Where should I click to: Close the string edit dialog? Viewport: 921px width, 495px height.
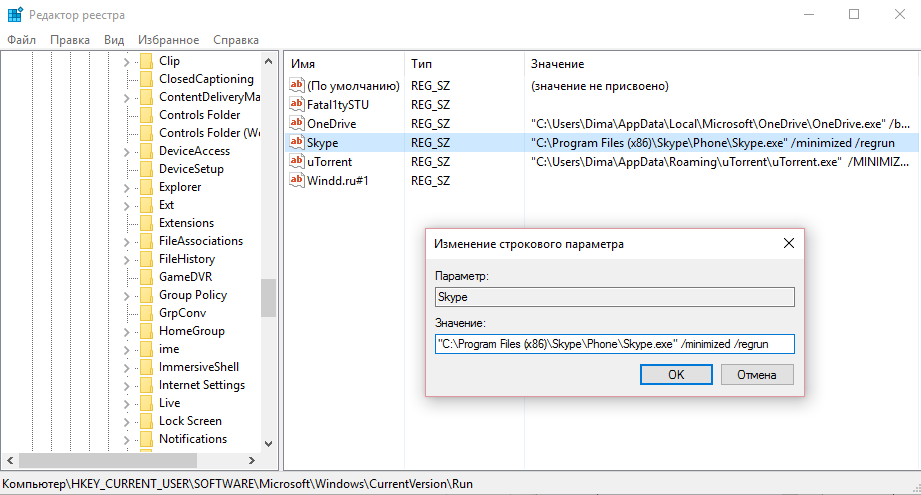pyautogui.click(x=789, y=243)
